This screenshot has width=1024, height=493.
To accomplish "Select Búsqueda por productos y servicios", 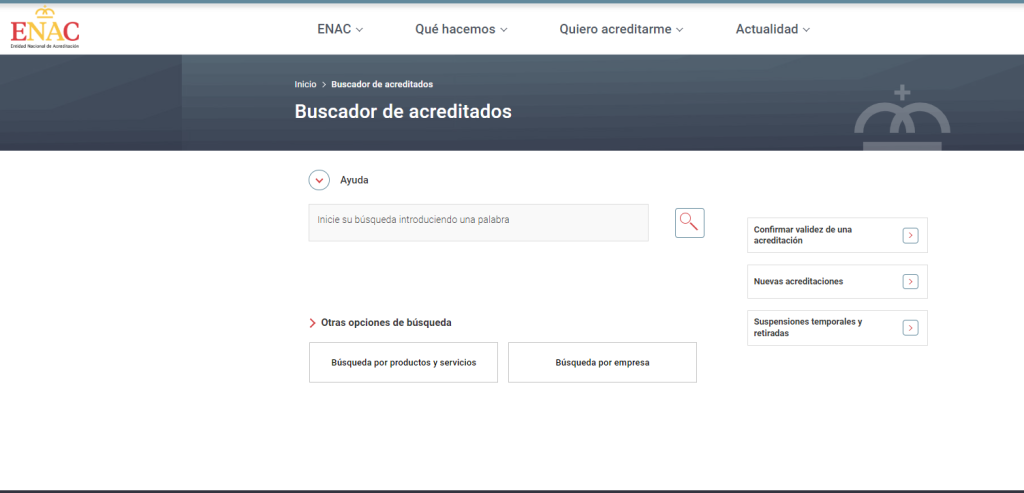I will click(404, 362).
